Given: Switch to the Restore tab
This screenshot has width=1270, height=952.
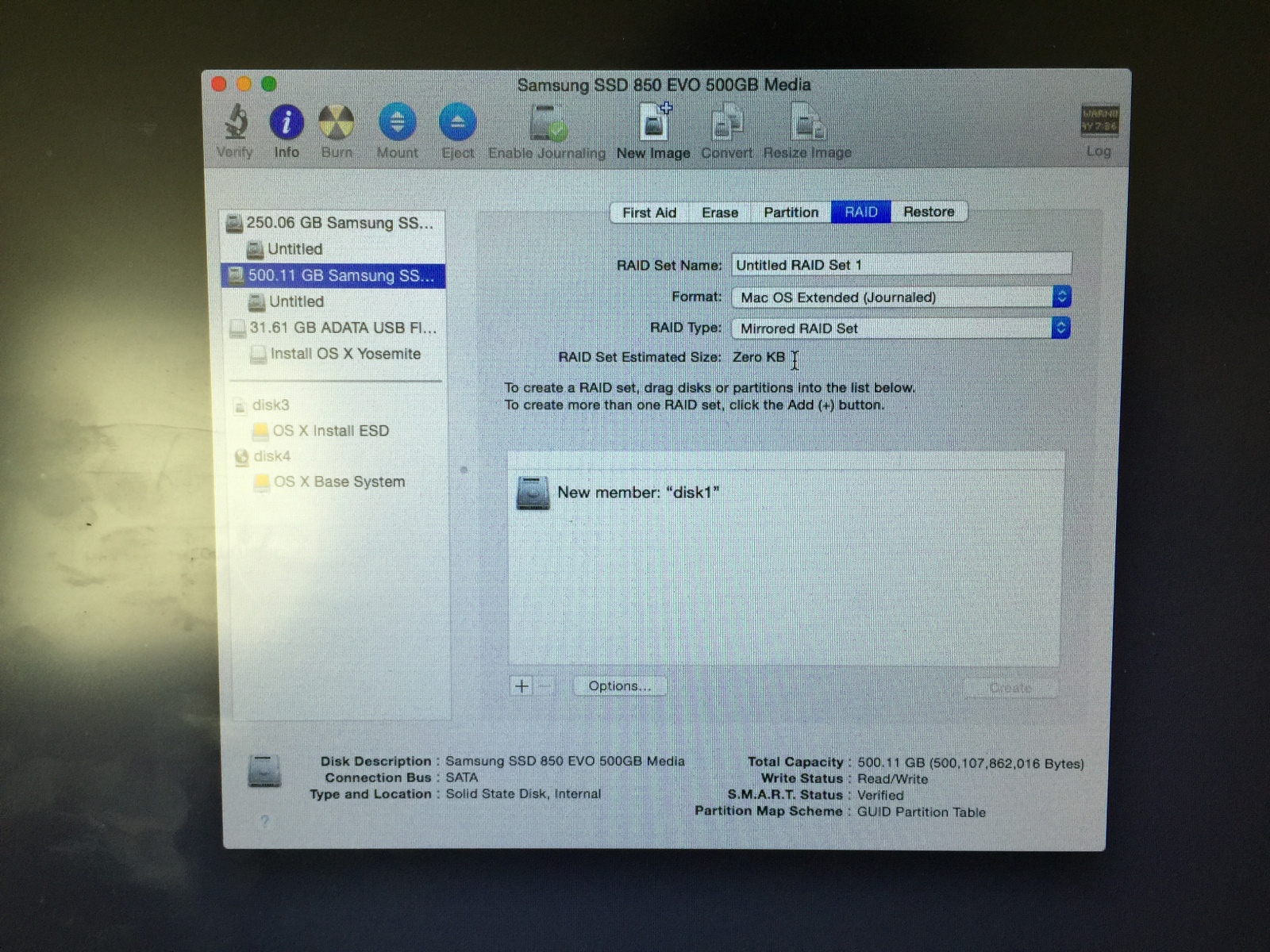Looking at the screenshot, I should click(x=929, y=212).
